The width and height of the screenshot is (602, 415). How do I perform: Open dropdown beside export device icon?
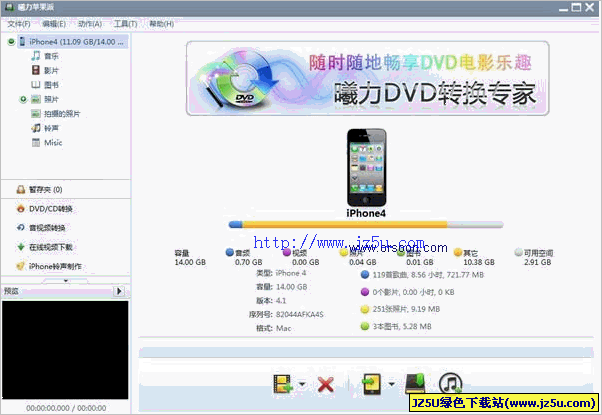pos(392,384)
